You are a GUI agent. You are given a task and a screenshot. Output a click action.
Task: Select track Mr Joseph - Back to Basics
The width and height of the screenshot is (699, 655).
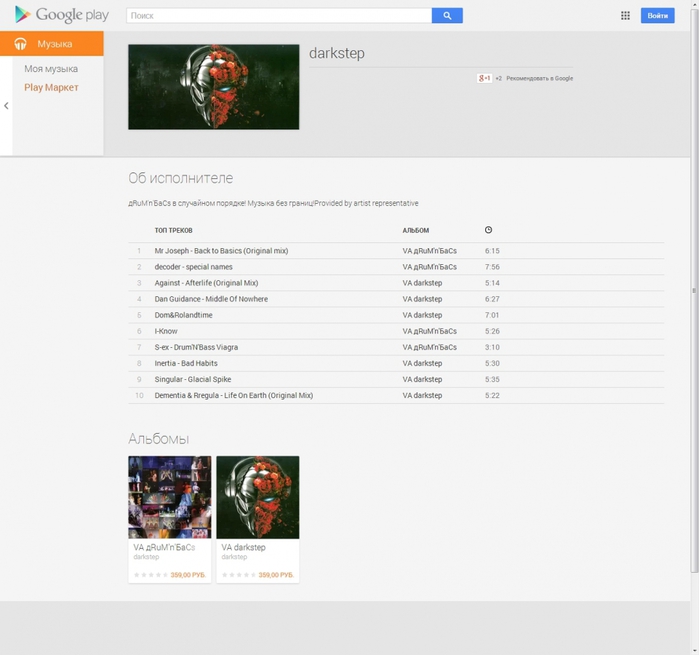(x=221, y=251)
